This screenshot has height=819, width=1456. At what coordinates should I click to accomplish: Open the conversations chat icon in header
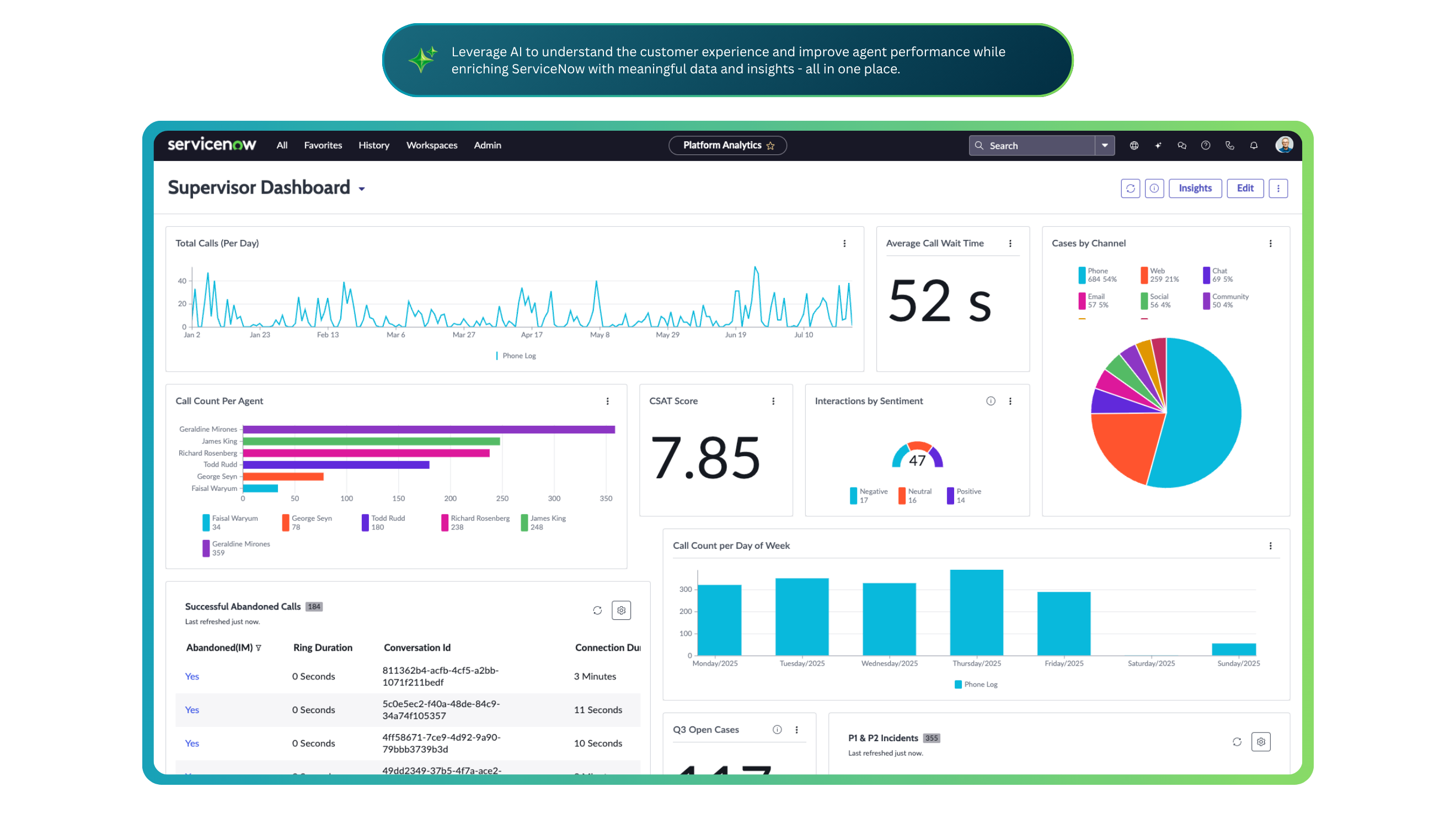1182,145
